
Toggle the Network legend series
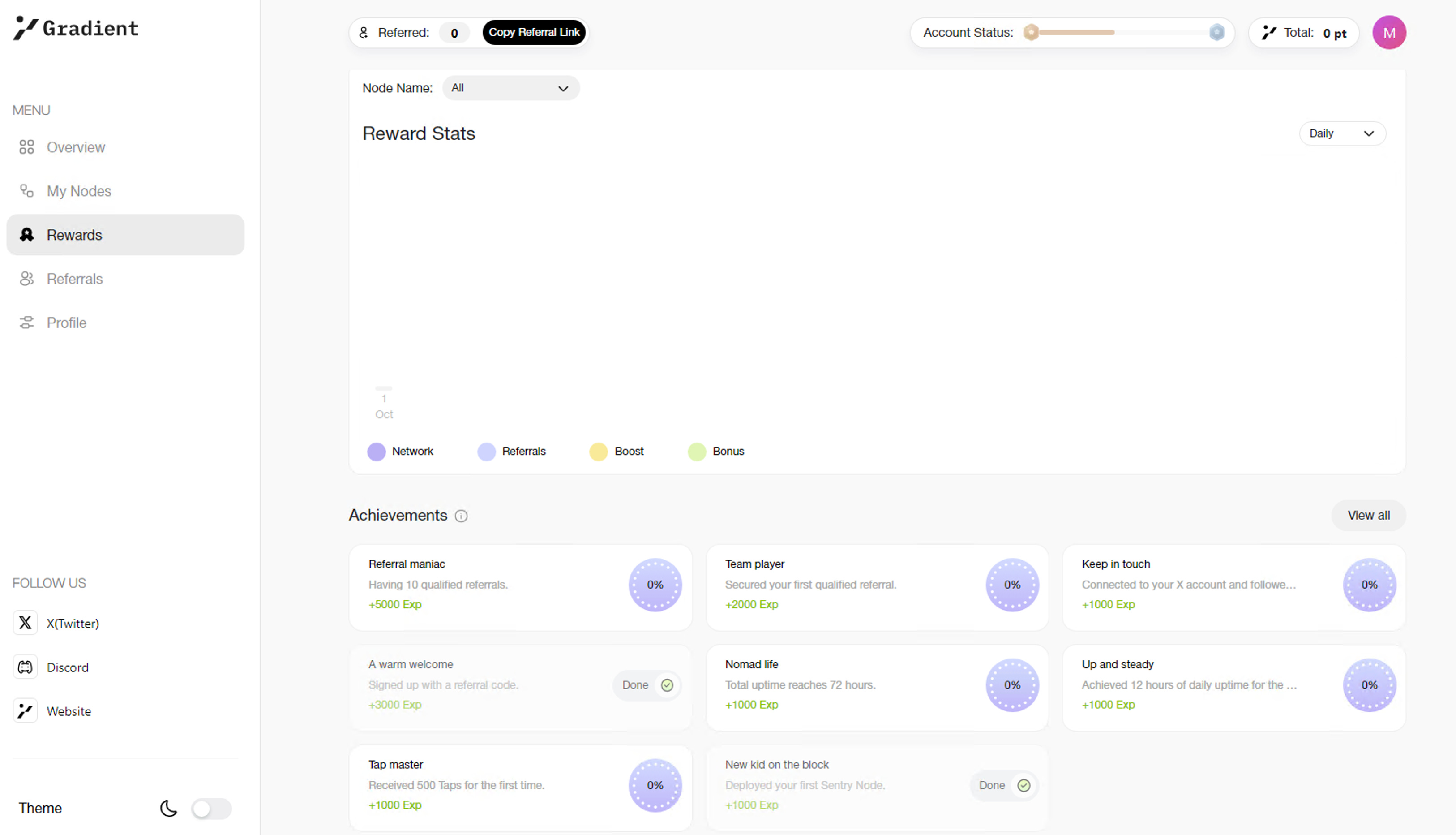coord(401,452)
